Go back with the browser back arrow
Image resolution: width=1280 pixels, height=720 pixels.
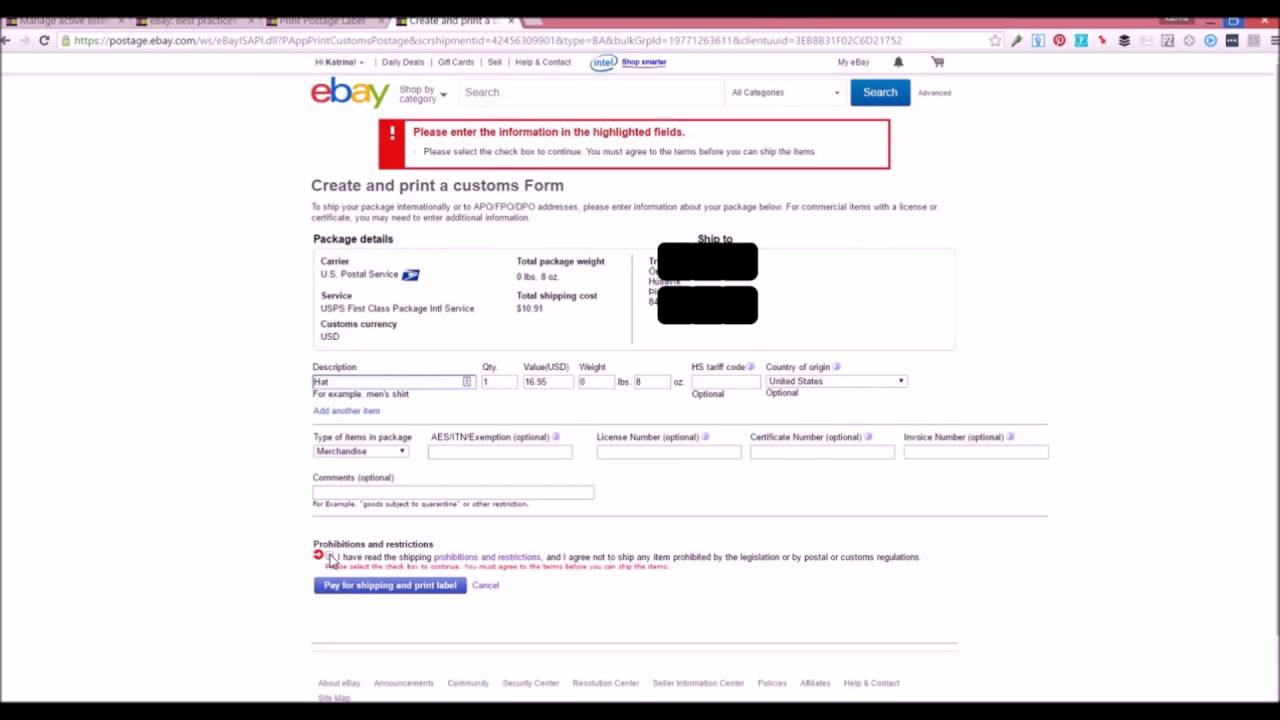tap(6, 40)
